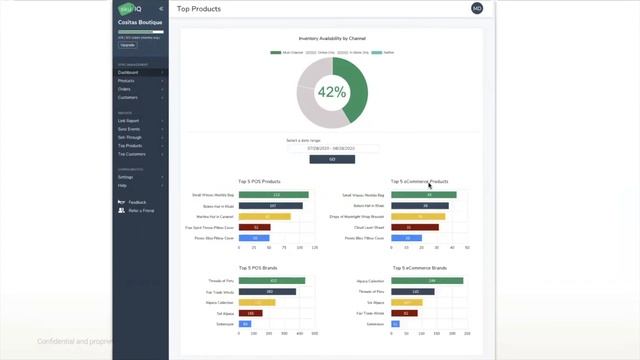Click the Top 5 POS Brands title

(x=258, y=268)
